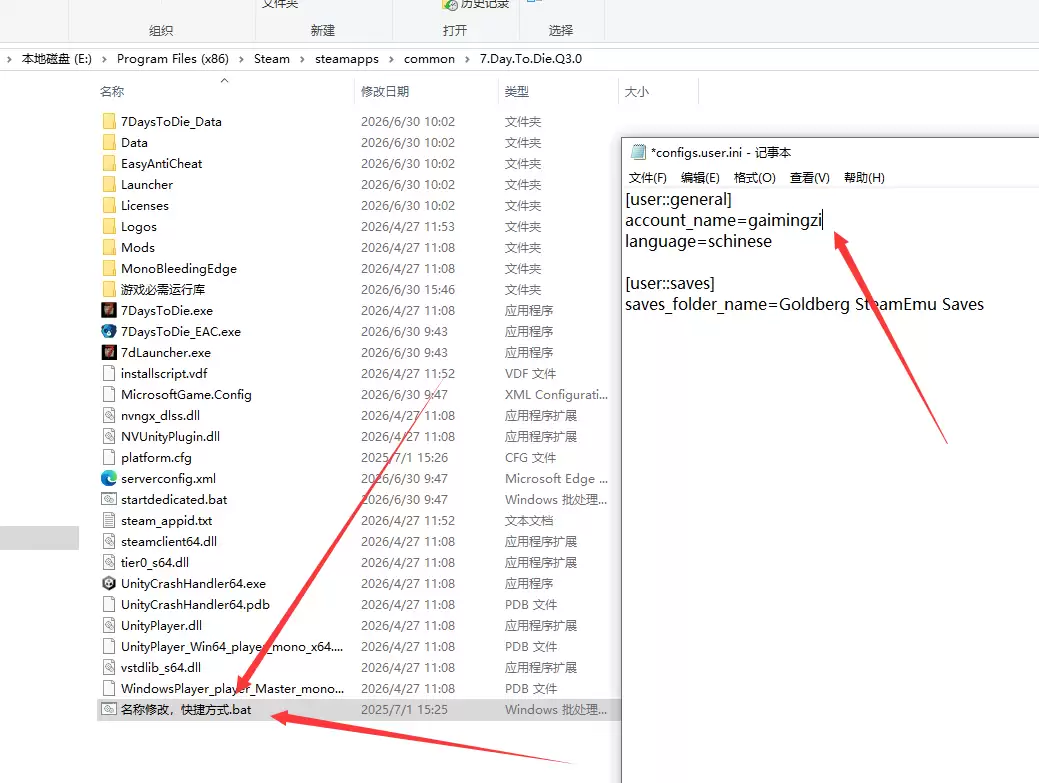1039x783 pixels.
Task: Expand the chevron after Steam in the address bar
Action: pyautogui.click(x=302, y=59)
